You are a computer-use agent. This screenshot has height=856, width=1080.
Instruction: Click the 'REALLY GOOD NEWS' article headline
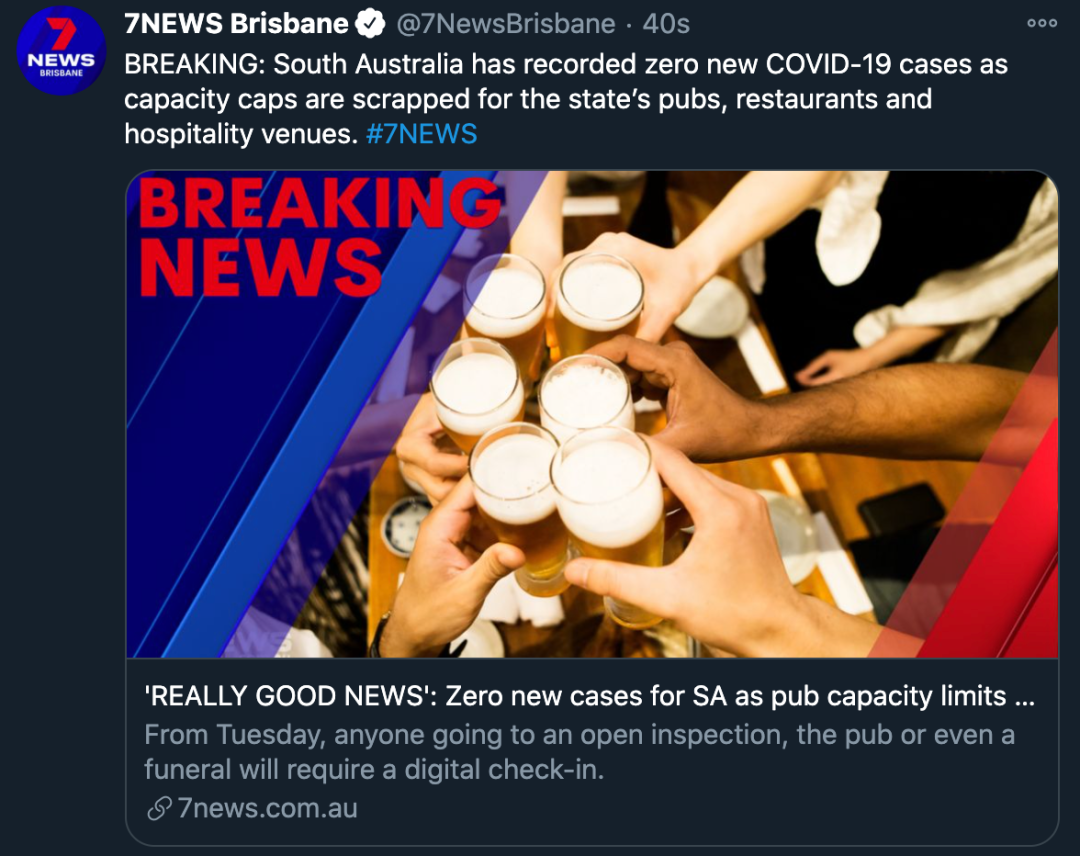(x=590, y=696)
